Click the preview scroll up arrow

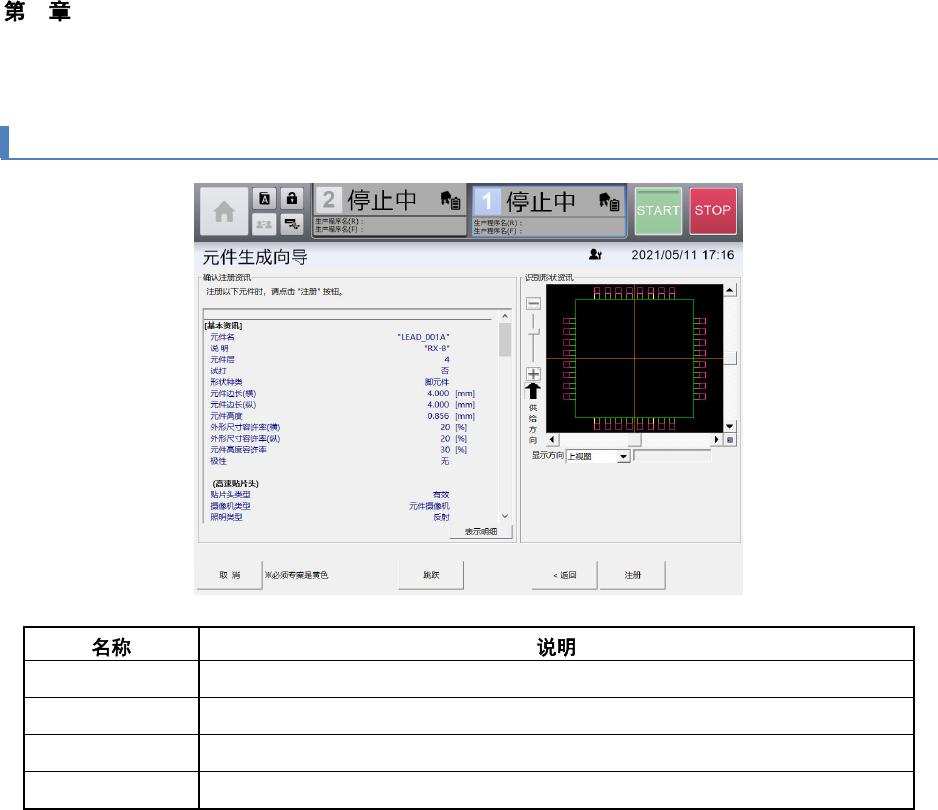tap(730, 290)
